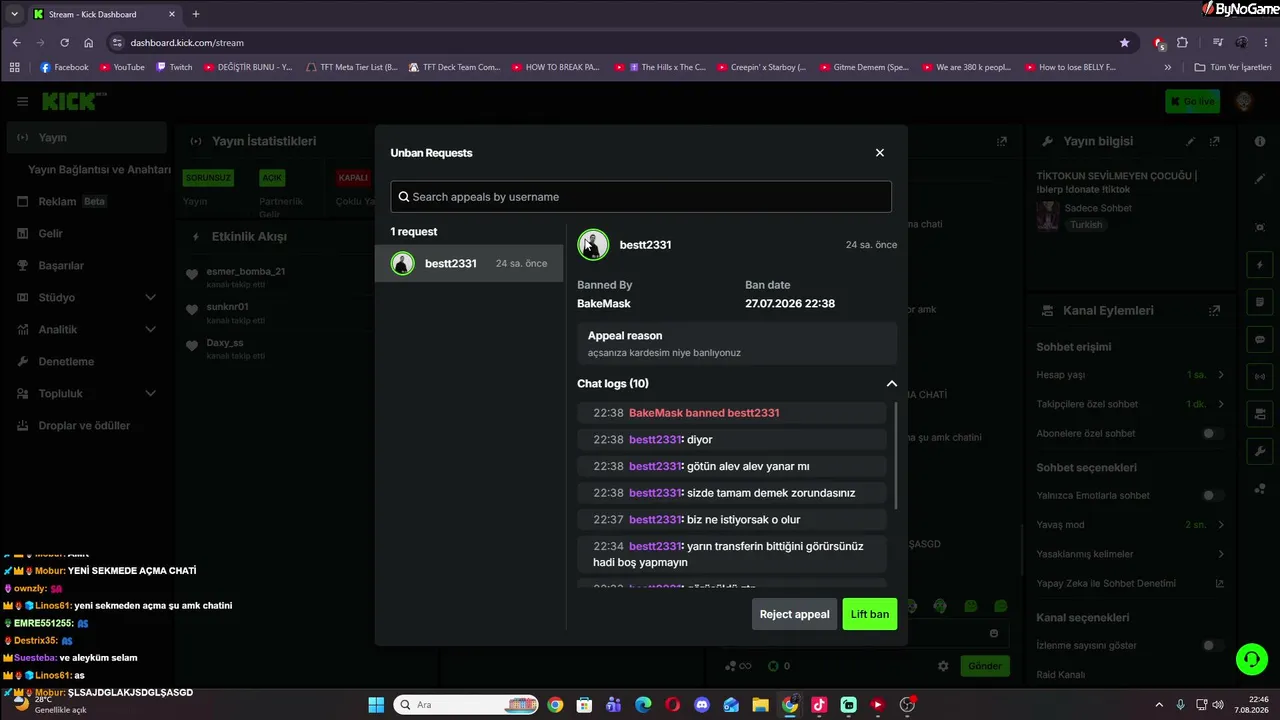Focus the Search appeals by username field
1280x720 pixels.
(641, 197)
